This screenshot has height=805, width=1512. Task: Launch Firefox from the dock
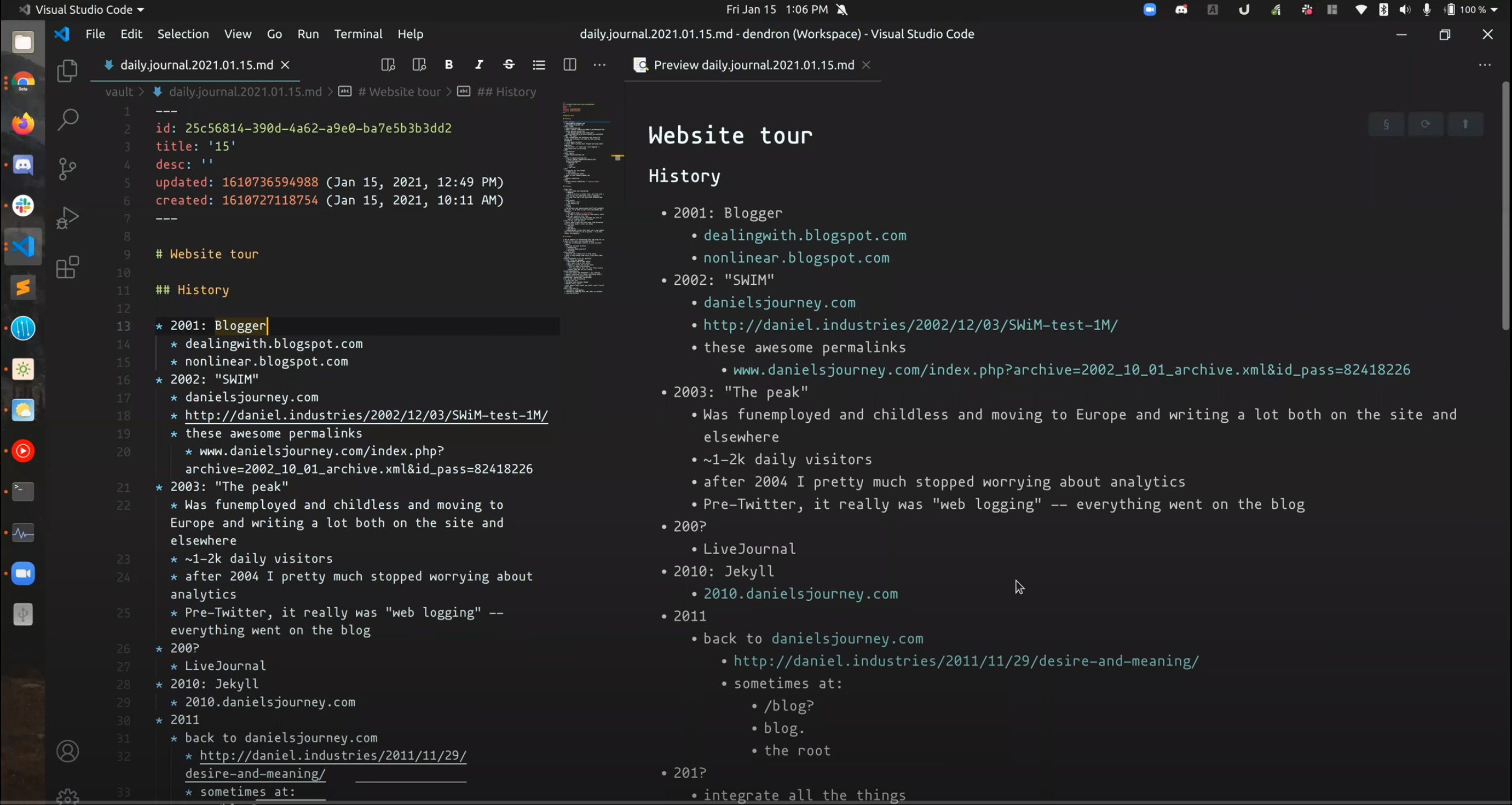(x=23, y=123)
